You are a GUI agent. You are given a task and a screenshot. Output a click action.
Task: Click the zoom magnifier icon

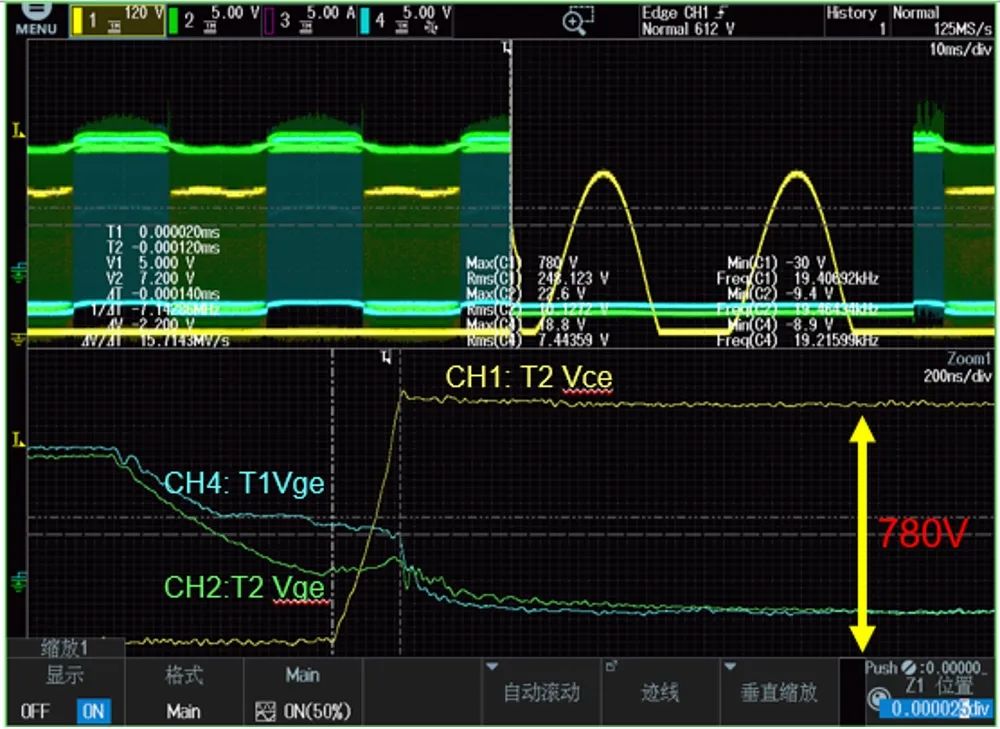coord(577,20)
